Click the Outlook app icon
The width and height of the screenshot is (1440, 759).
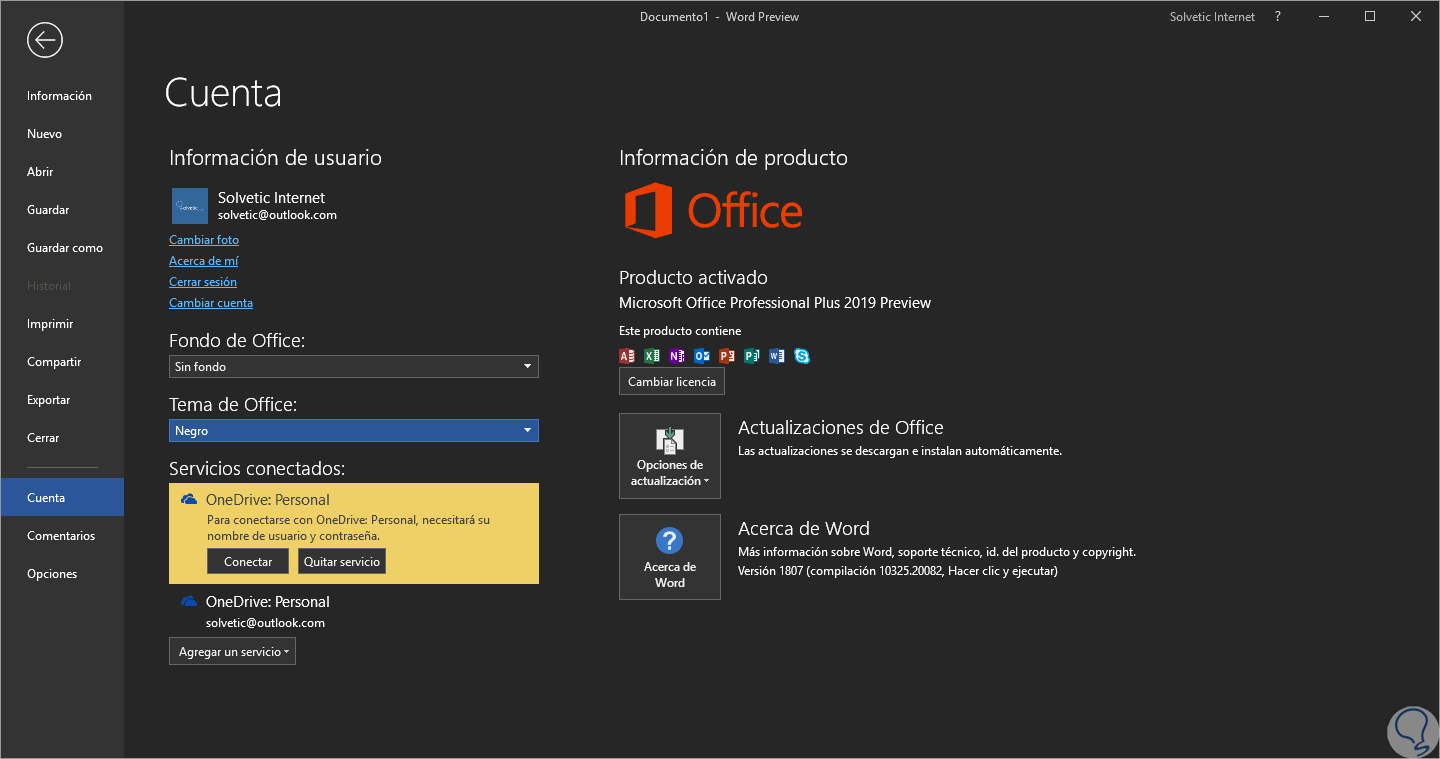pyautogui.click(x=702, y=355)
